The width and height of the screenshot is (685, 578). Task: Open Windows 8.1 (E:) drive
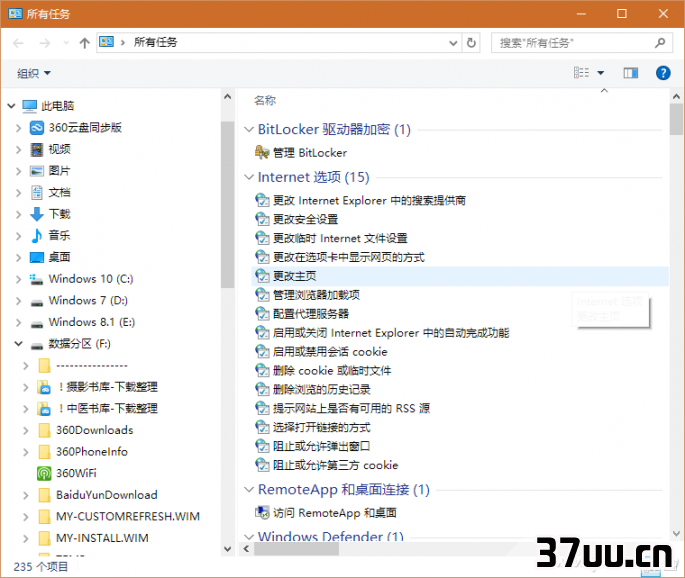point(92,322)
